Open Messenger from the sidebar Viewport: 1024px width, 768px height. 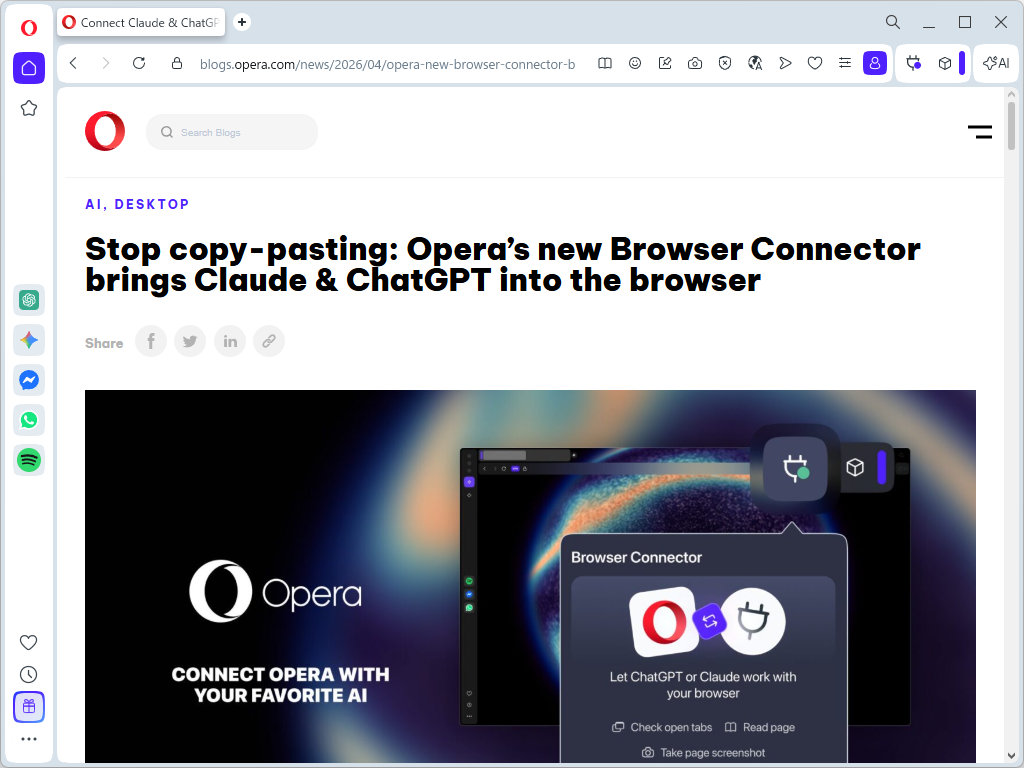click(x=29, y=380)
